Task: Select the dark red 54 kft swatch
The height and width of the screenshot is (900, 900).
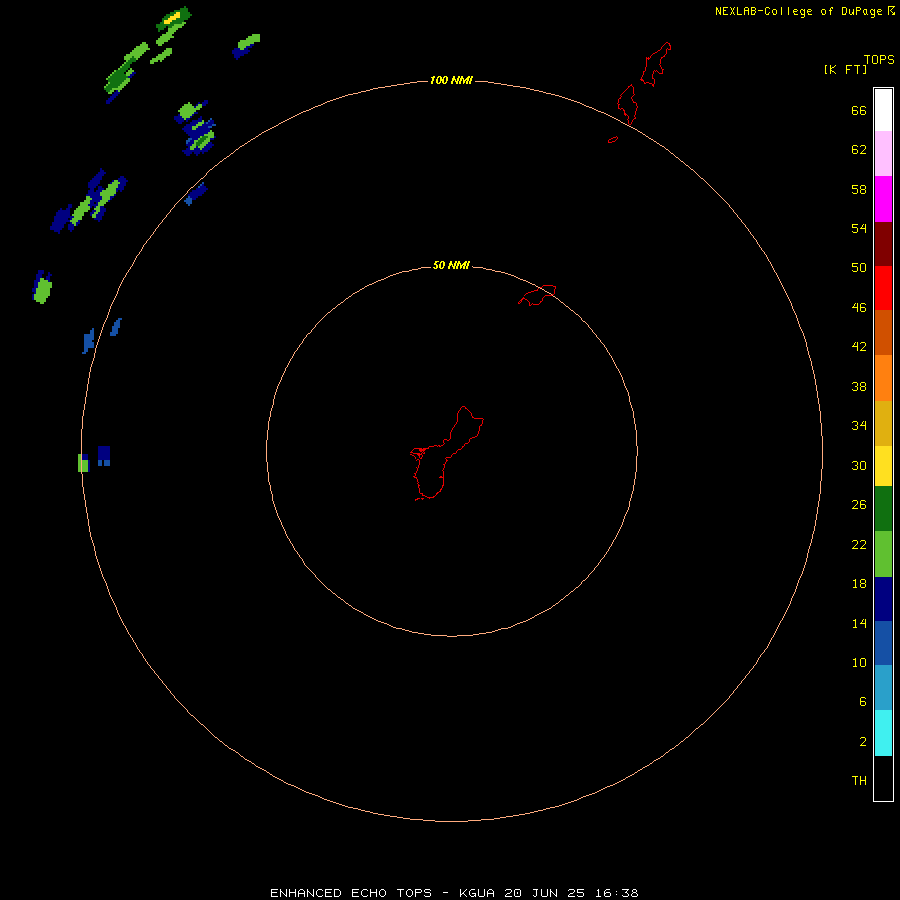Action: point(883,243)
